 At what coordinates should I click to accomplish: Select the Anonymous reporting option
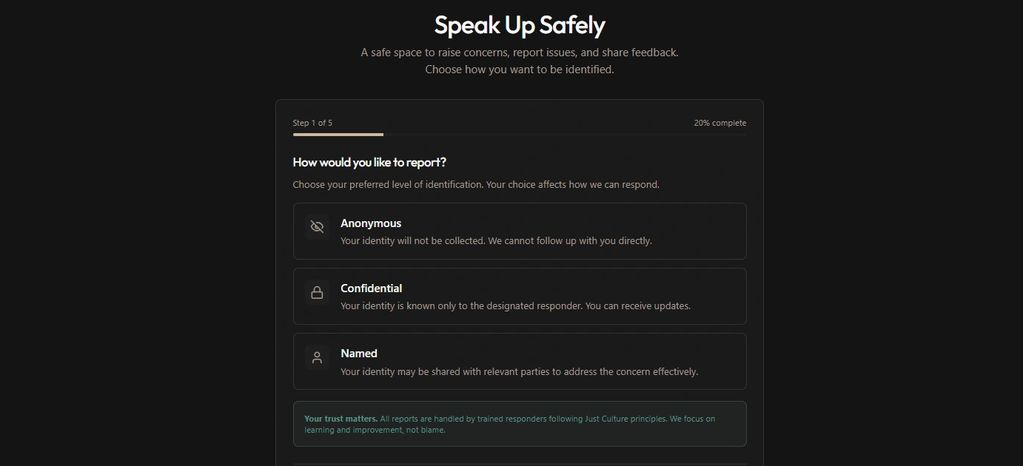(519, 231)
